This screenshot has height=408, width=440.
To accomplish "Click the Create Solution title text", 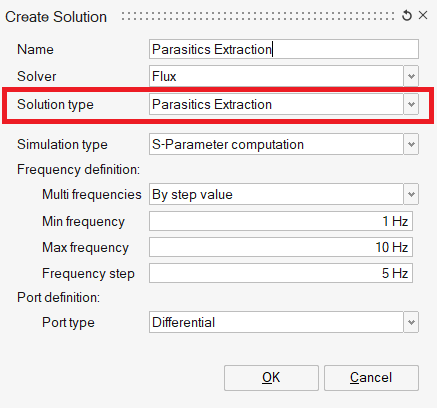I will (x=56, y=17).
